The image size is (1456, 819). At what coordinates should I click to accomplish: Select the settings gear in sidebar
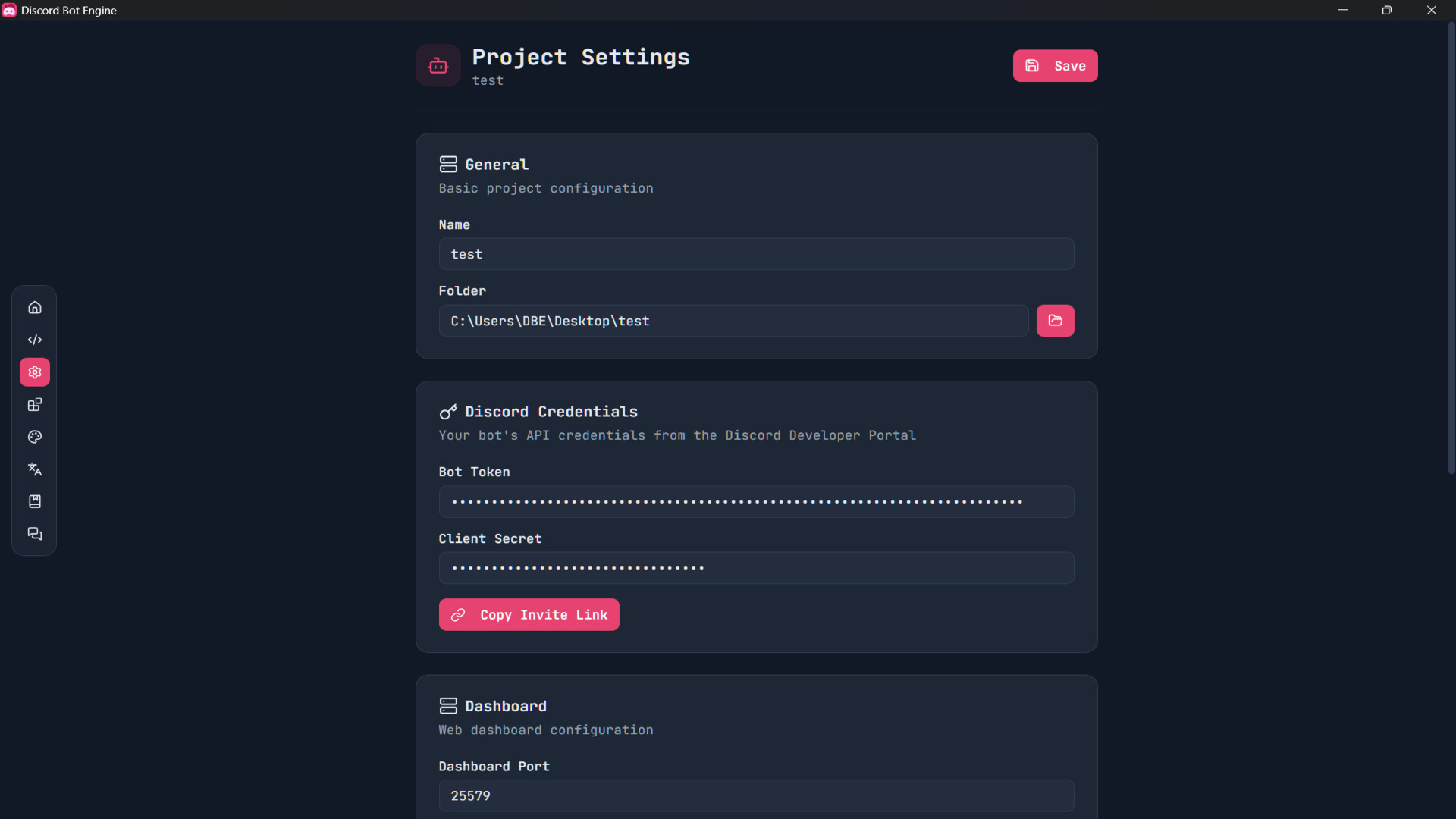35,372
